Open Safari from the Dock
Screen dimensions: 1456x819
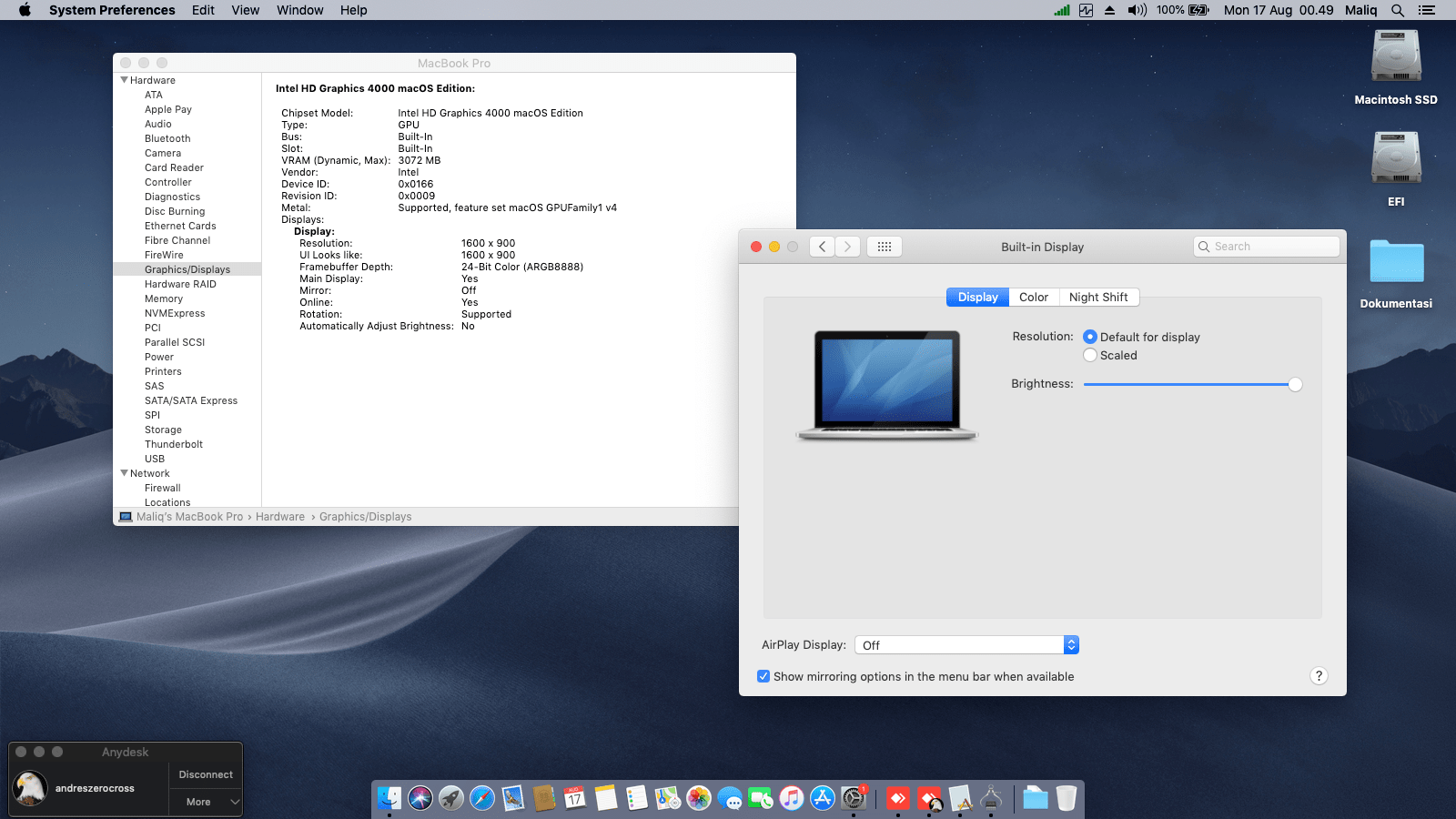tap(481, 798)
